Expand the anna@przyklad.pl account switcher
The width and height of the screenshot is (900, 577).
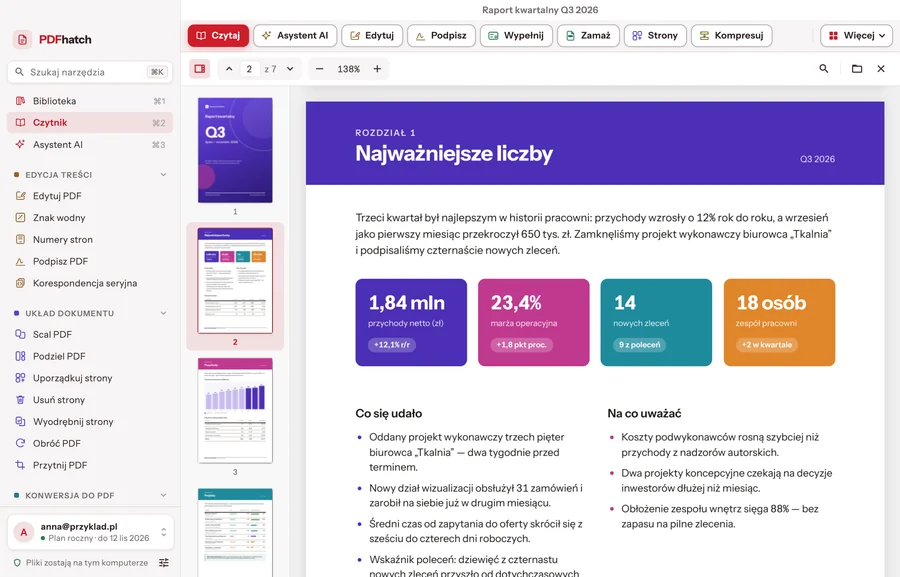(x=90, y=532)
